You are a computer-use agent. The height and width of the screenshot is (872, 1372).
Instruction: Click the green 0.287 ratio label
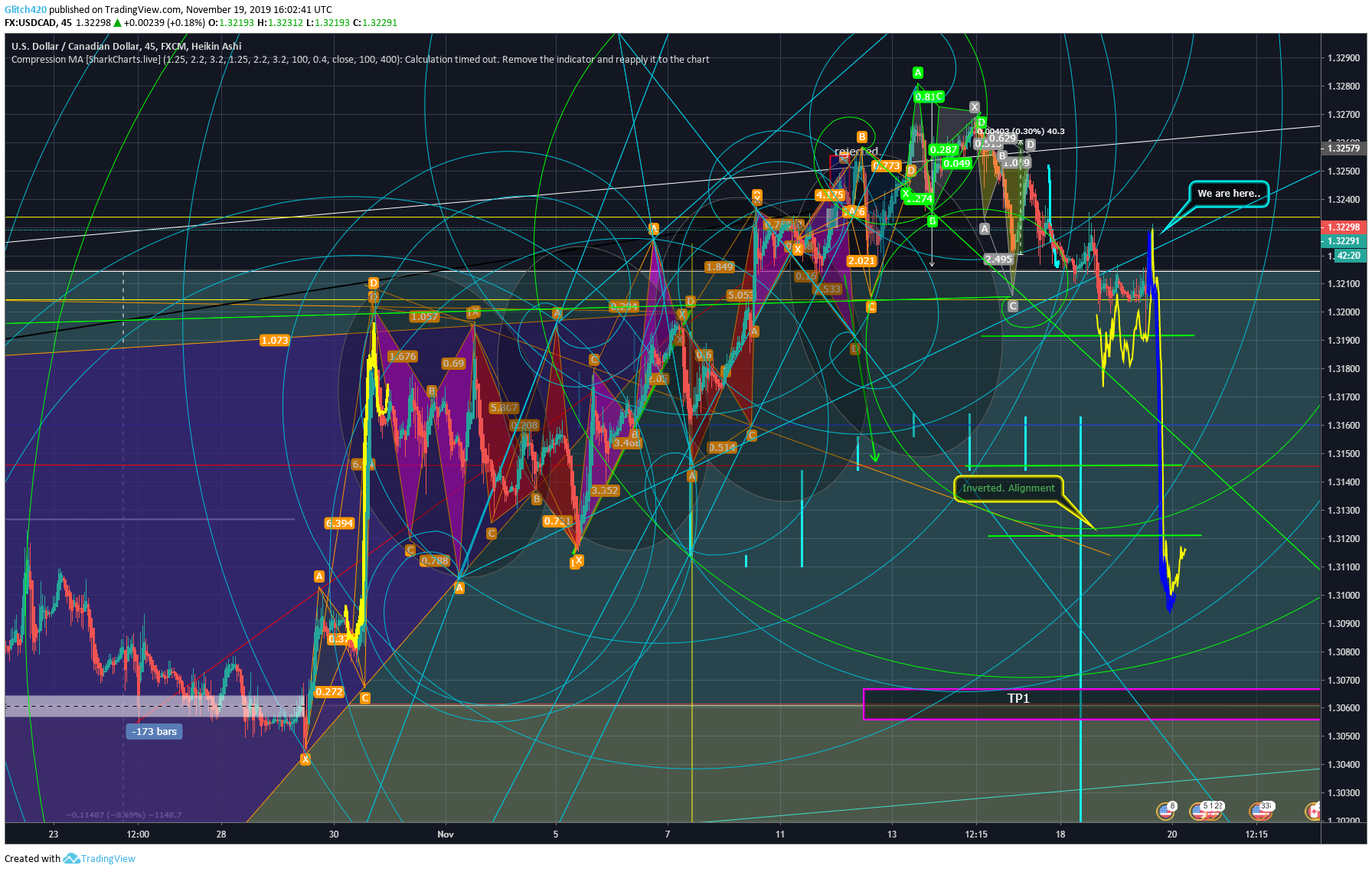point(943,150)
